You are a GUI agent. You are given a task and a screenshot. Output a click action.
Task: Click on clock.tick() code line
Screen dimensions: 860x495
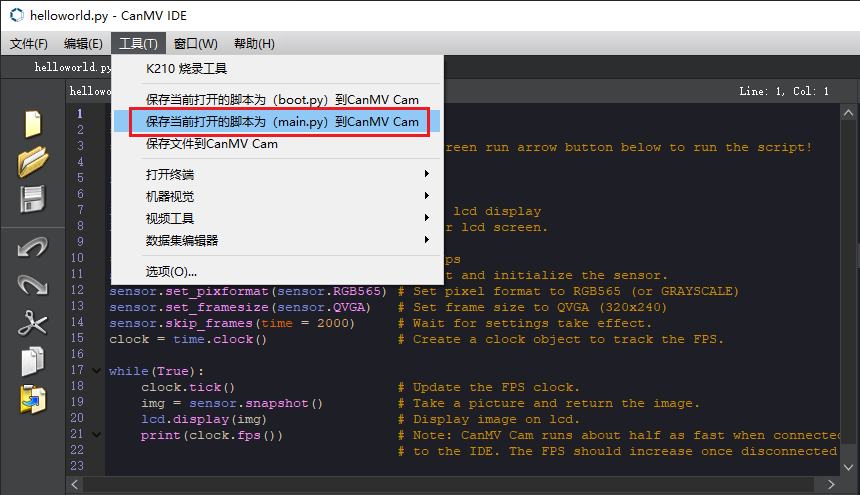[188, 387]
